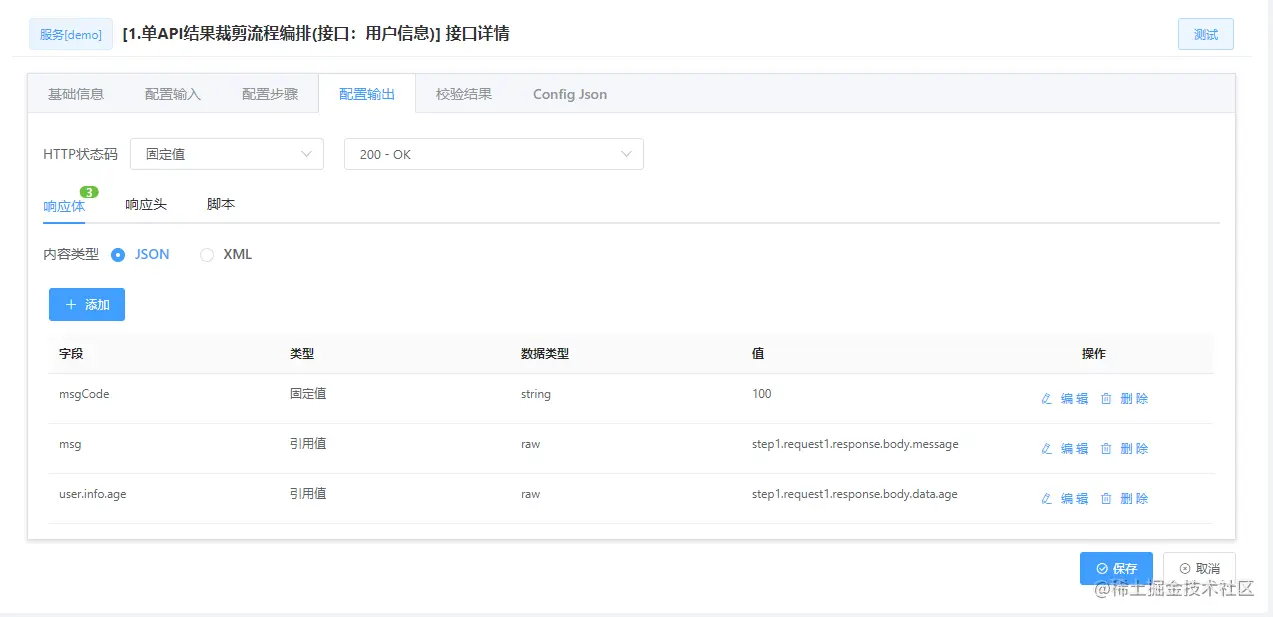Click 删除 link in msg row

1134,448
